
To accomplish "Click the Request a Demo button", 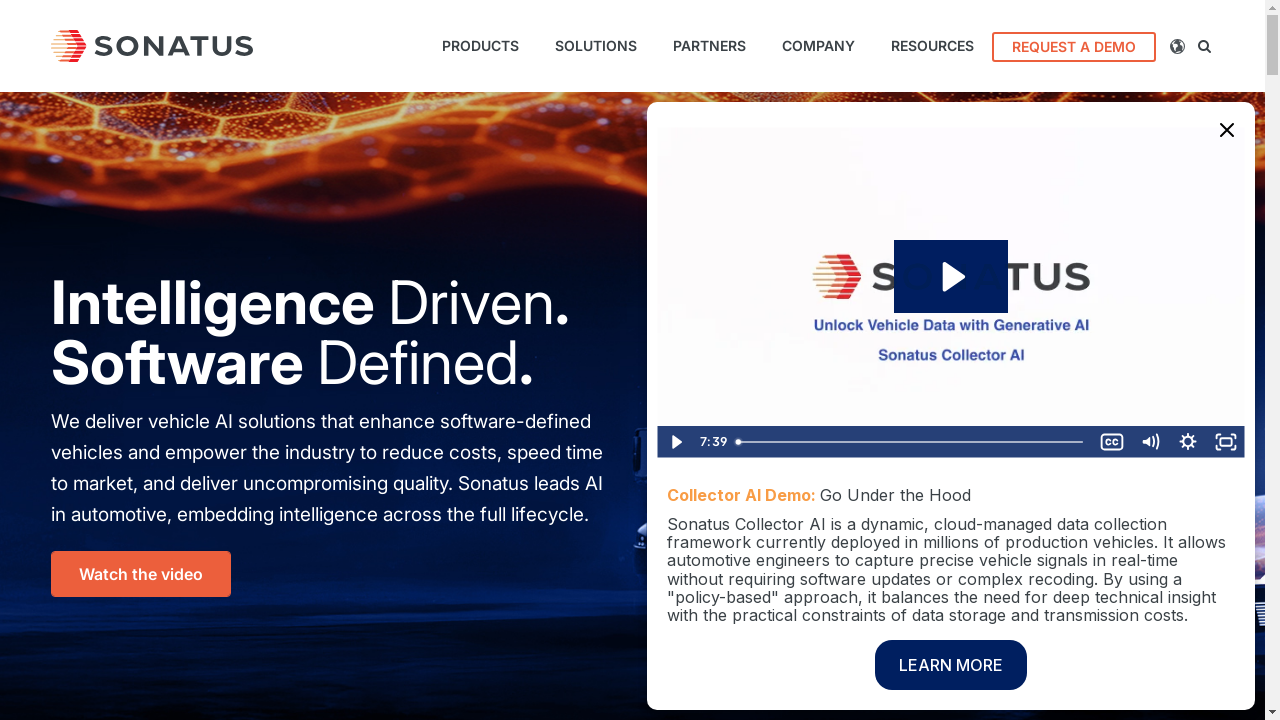I will coord(1074,47).
